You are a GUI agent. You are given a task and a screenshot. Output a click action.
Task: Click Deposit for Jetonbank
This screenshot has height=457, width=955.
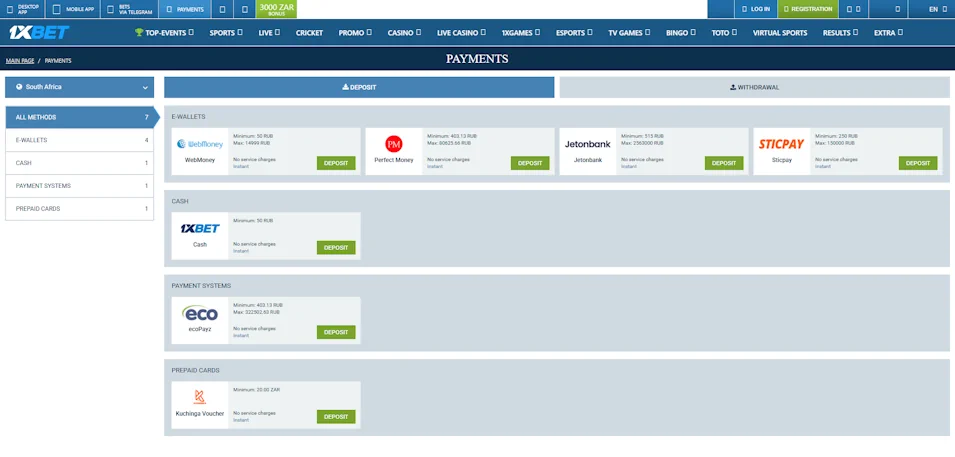[x=724, y=163]
